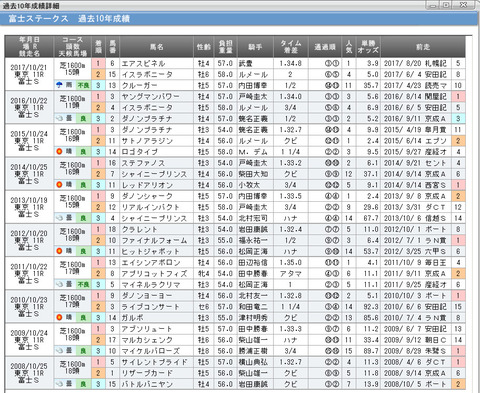Click the cloudy weather icon for 2009/10/24
This screenshot has width=480, height=393.
pyautogui.click(x=59, y=351)
